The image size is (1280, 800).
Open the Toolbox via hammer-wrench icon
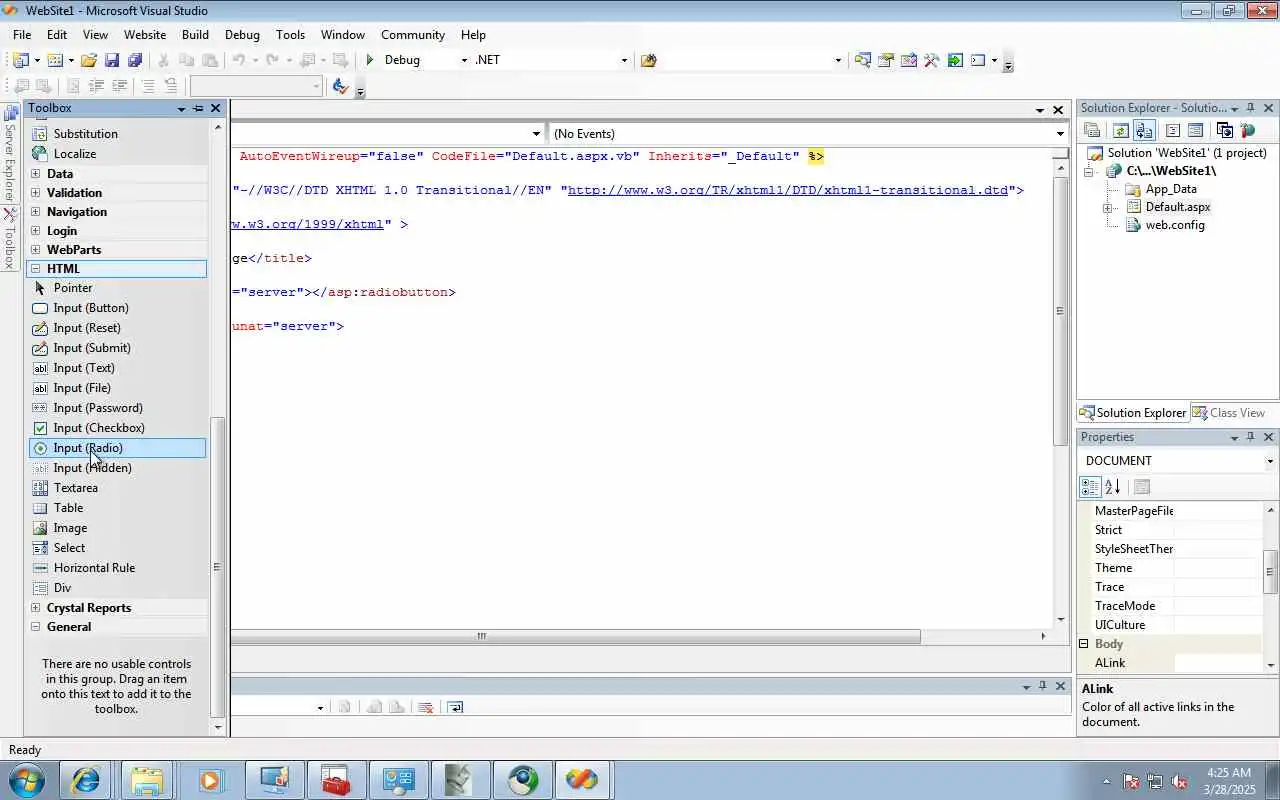click(932, 60)
